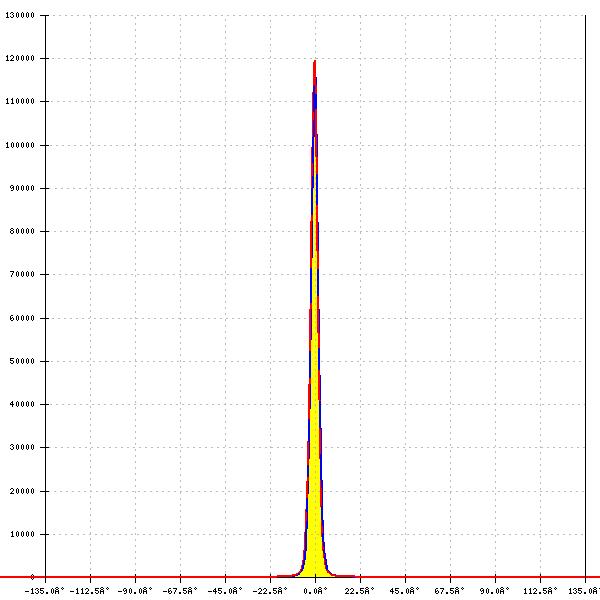Click the -90.0° x-axis label
600x600 pixels.
pos(136,591)
